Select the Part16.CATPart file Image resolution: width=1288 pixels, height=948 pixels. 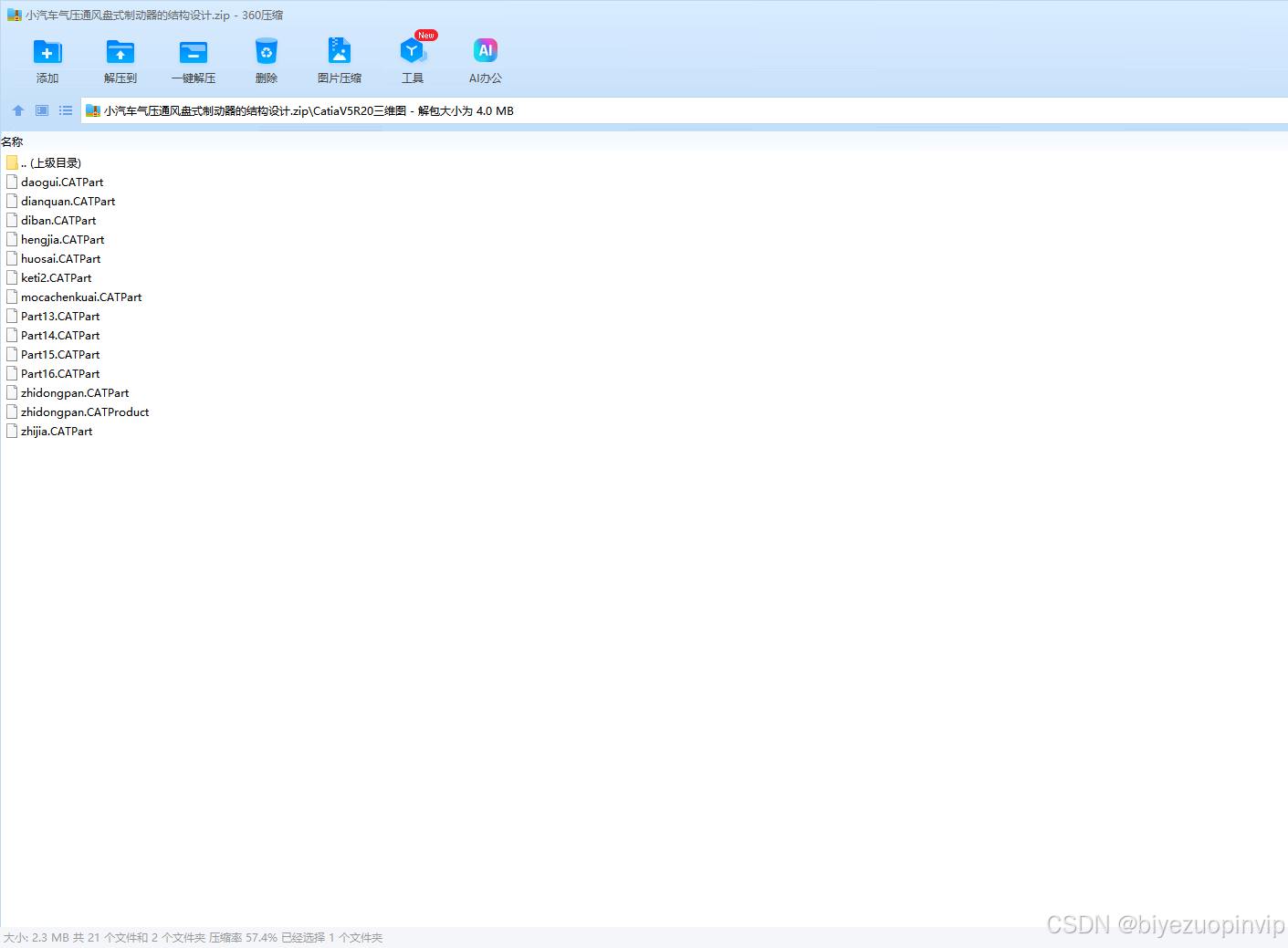click(60, 373)
